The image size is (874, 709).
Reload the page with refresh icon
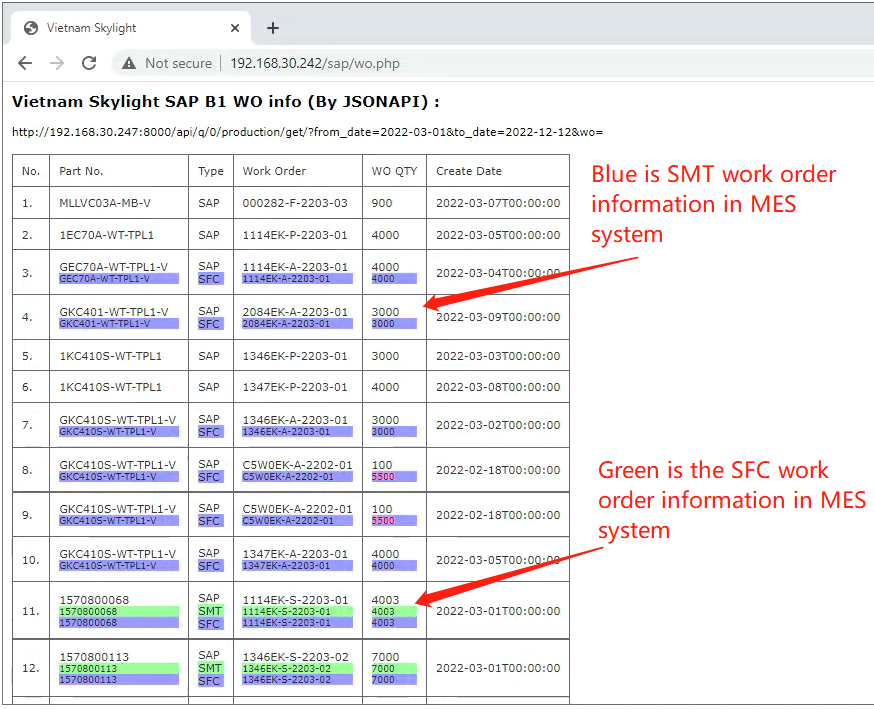pos(89,63)
